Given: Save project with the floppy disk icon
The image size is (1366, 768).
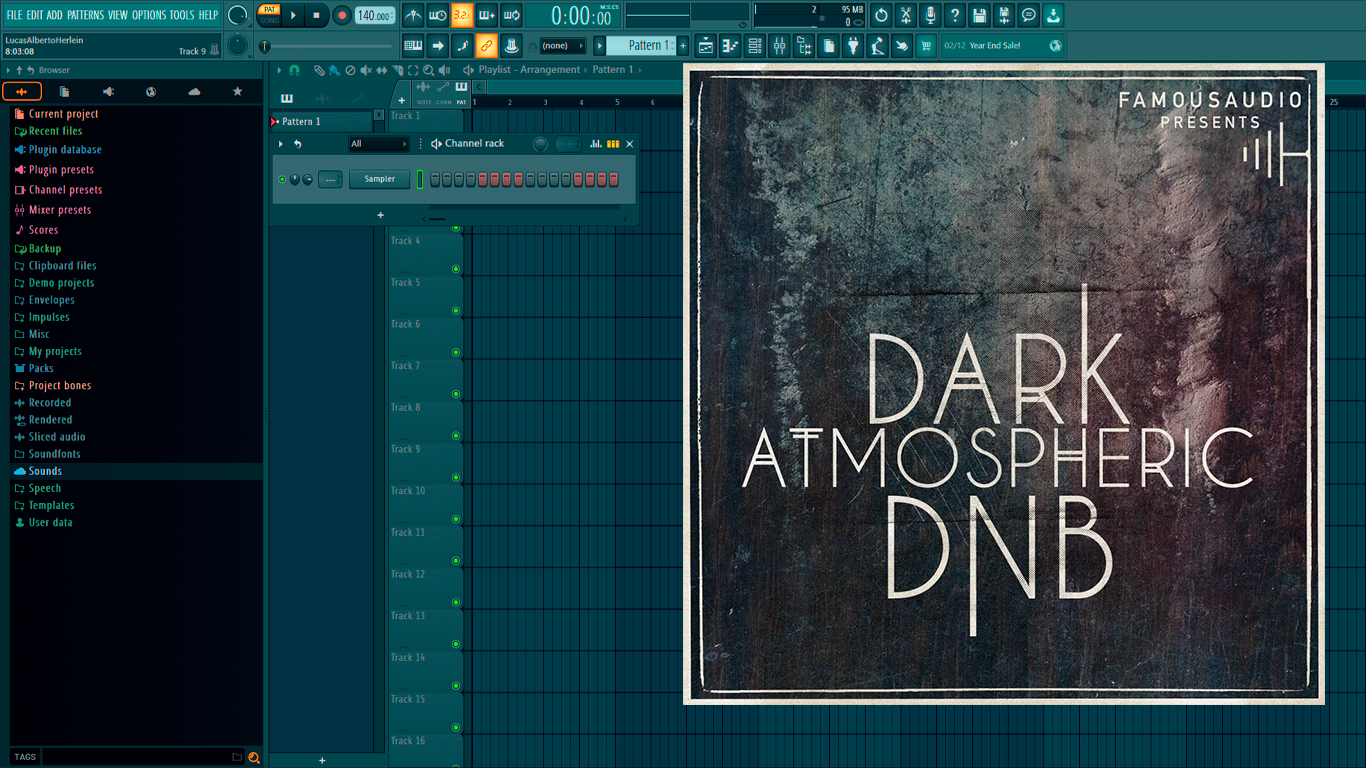Looking at the screenshot, I should [x=979, y=15].
